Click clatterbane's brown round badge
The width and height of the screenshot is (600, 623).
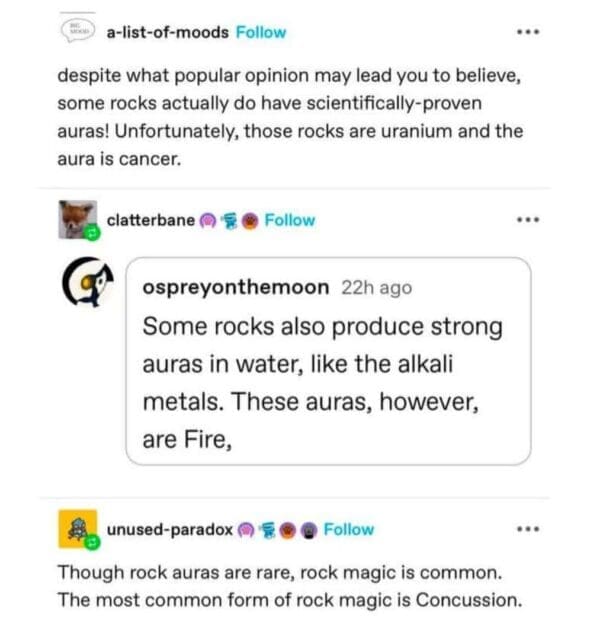pyautogui.click(x=249, y=220)
